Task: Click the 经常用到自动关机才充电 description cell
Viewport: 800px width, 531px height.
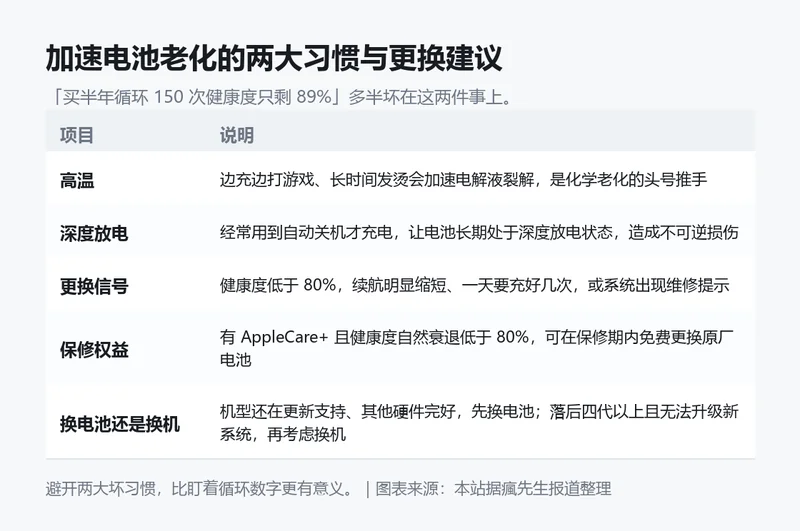Action: 479,233
